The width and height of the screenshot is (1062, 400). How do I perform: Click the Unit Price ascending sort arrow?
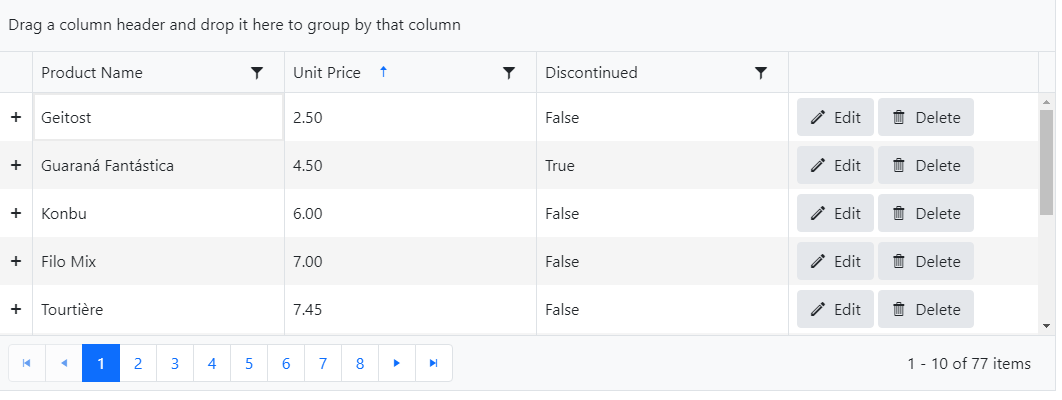[x=383, y=72]
